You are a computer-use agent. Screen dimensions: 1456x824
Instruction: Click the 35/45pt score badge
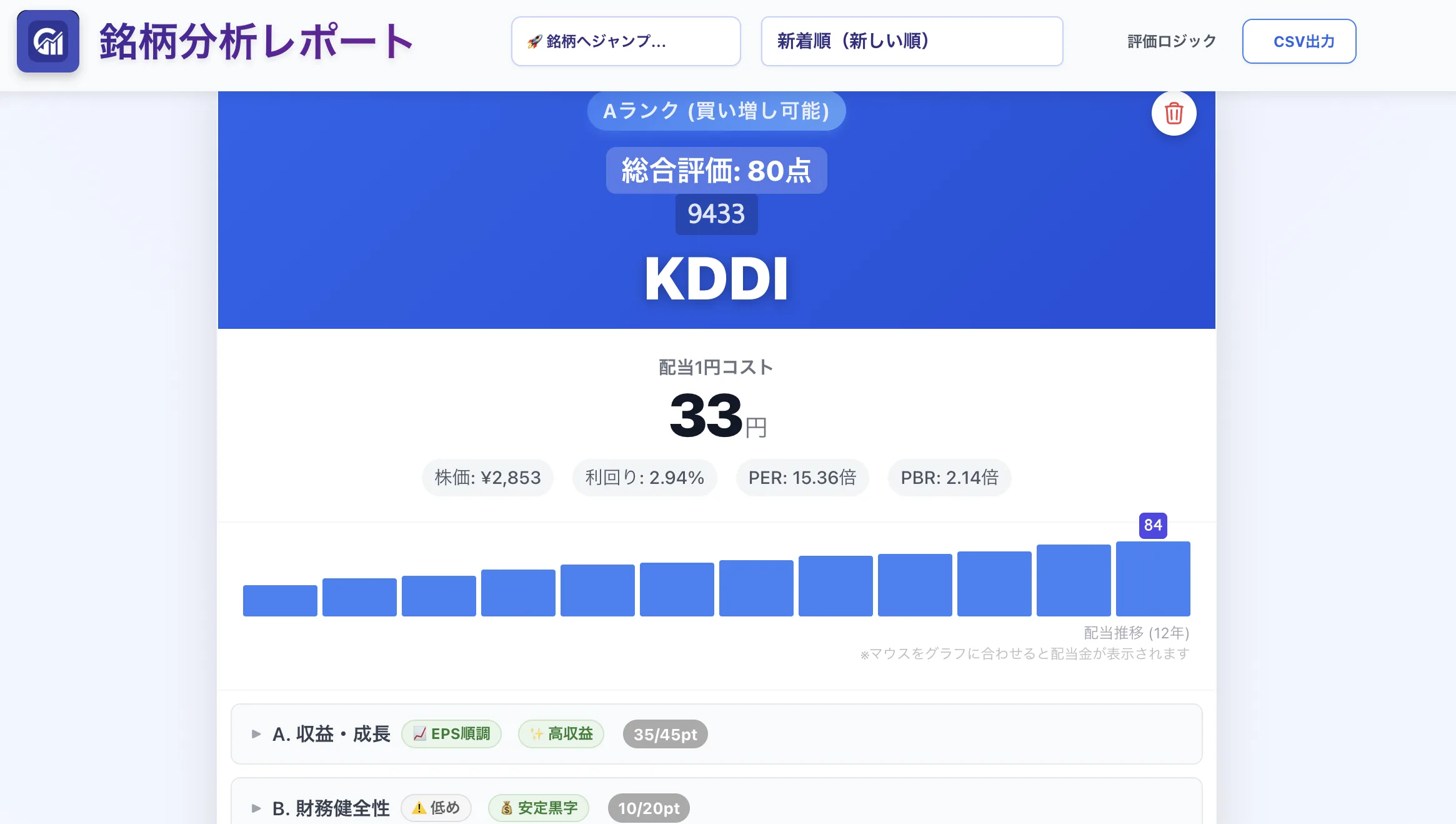pyautogui.click(x=665, y=735)
